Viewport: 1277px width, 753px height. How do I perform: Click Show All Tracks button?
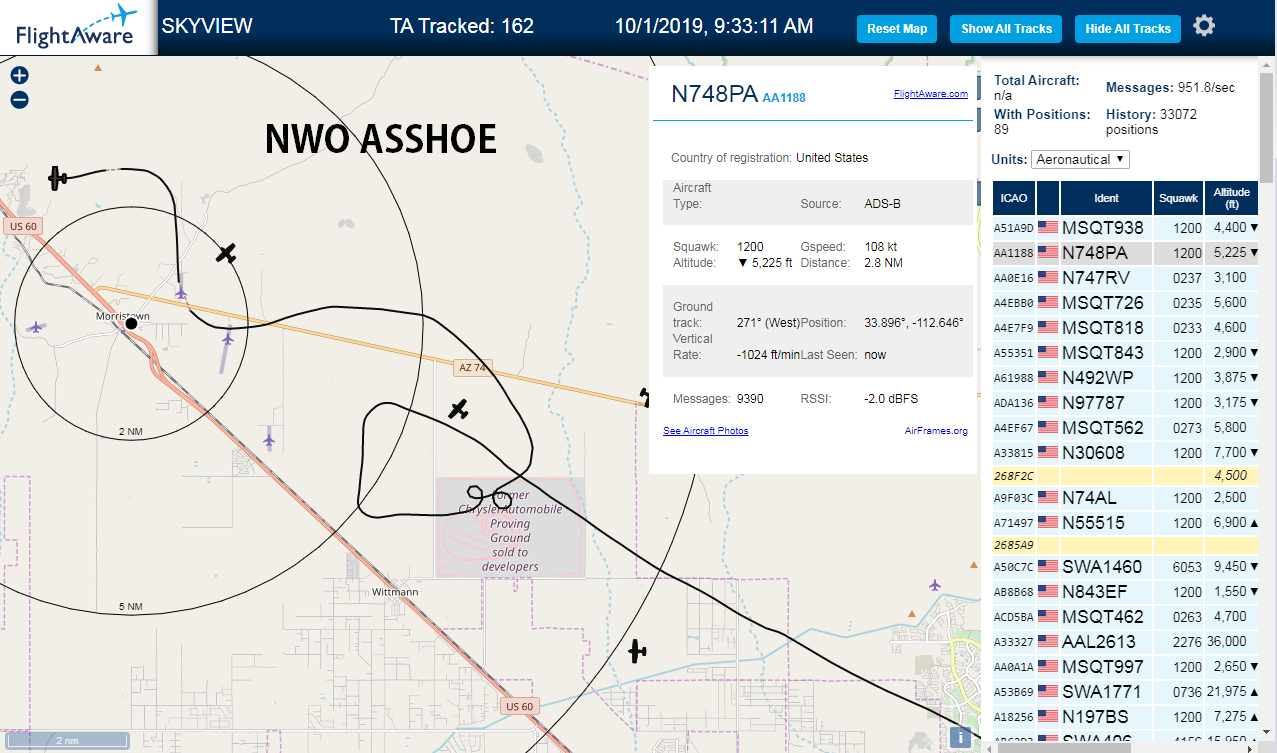1006,29
